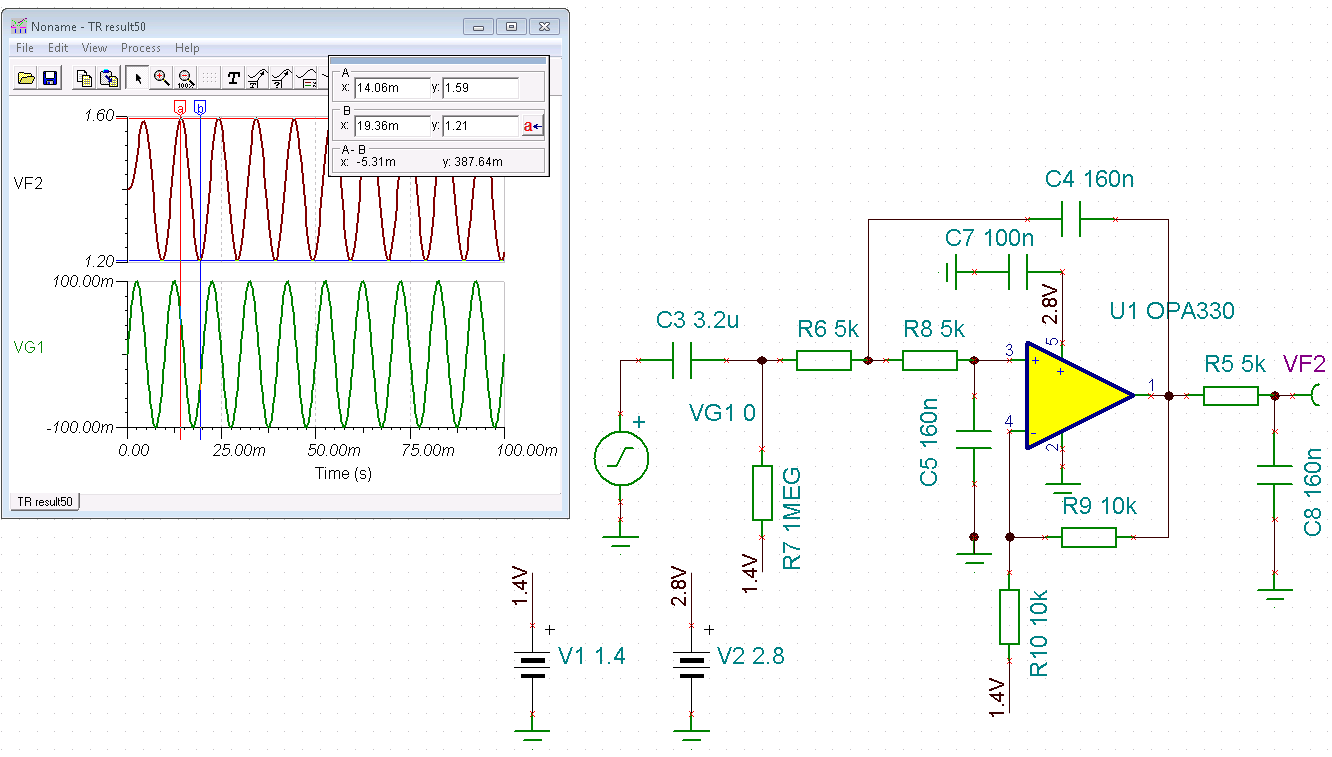Open the View menu

click(94, 48)
